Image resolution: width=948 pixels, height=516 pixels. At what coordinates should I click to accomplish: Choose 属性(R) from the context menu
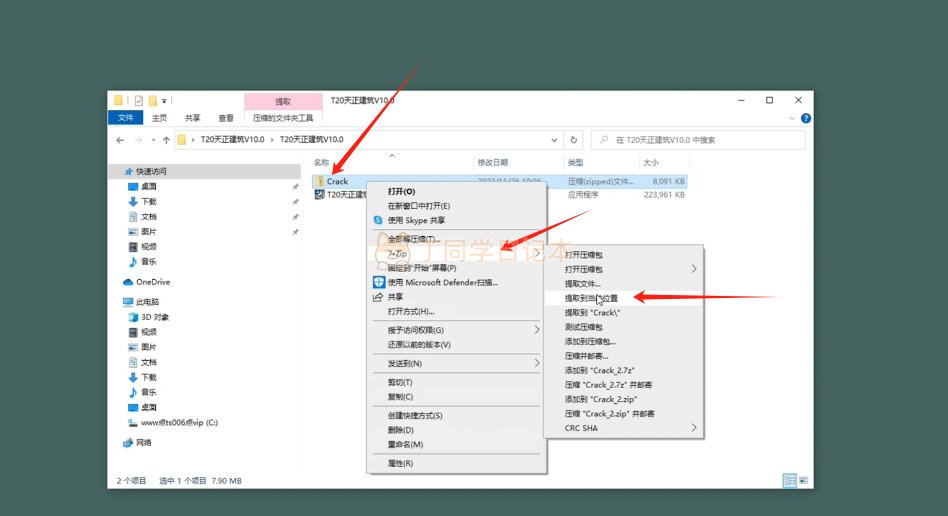[400, 463]
